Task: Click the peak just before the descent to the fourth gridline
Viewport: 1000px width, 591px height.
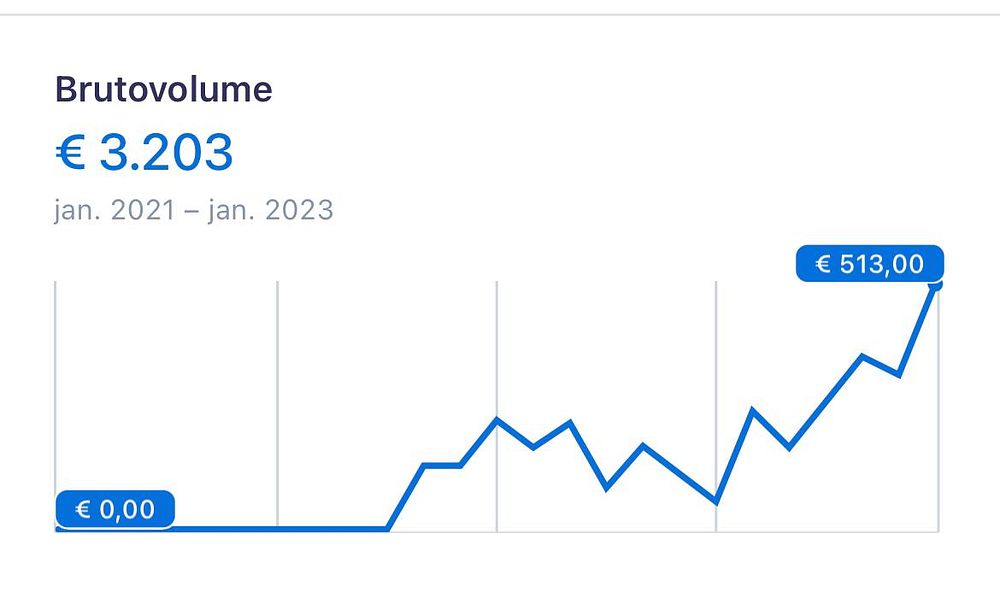Action: click(x=643, y=445)
